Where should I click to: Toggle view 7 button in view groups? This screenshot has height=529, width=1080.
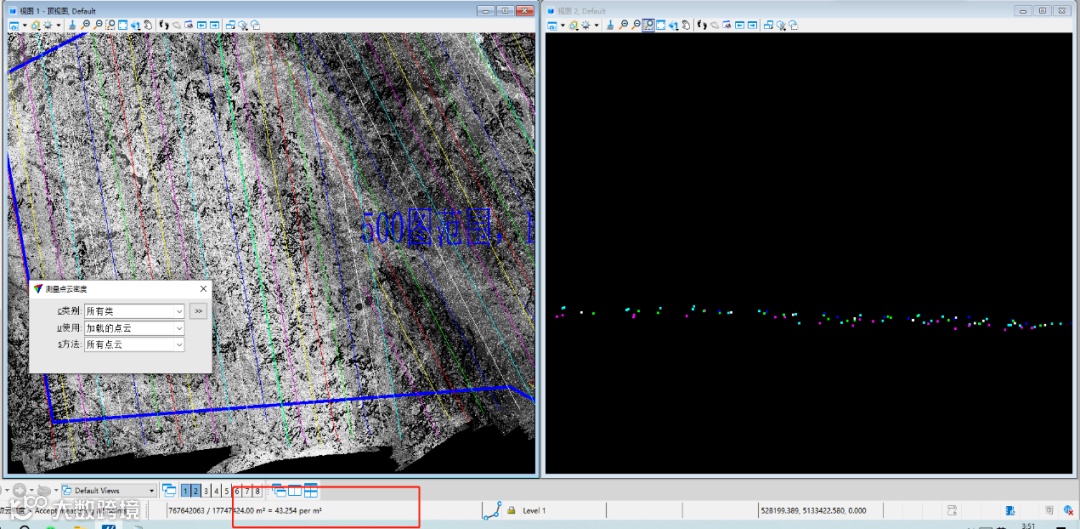(x=247, y=490)
